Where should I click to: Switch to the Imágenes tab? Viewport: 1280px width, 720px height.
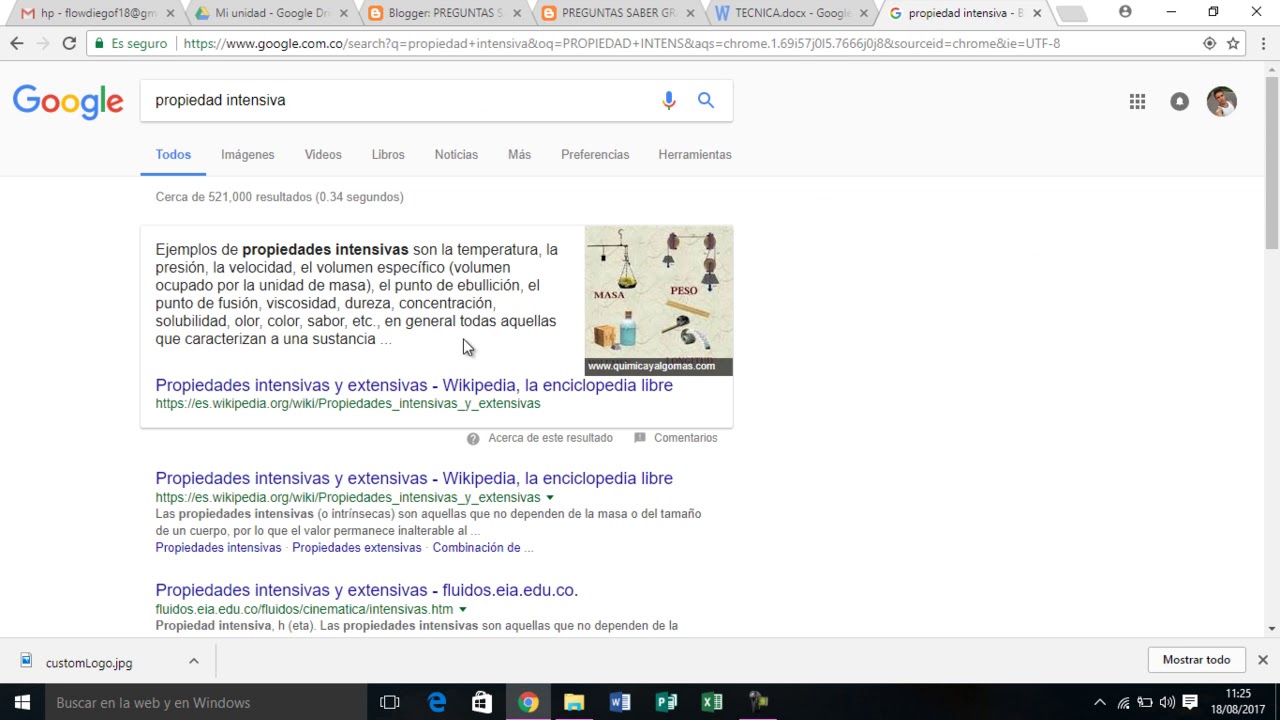(x=247, y=155)
